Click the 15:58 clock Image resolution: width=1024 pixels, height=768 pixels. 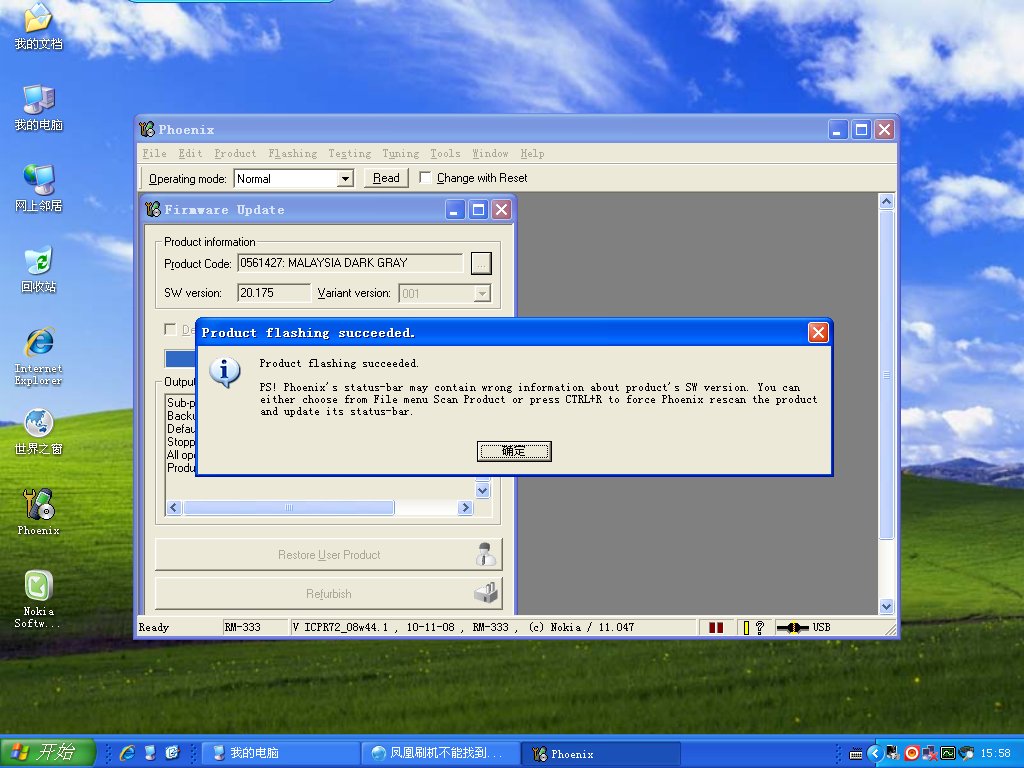click(x=995, y=754)
